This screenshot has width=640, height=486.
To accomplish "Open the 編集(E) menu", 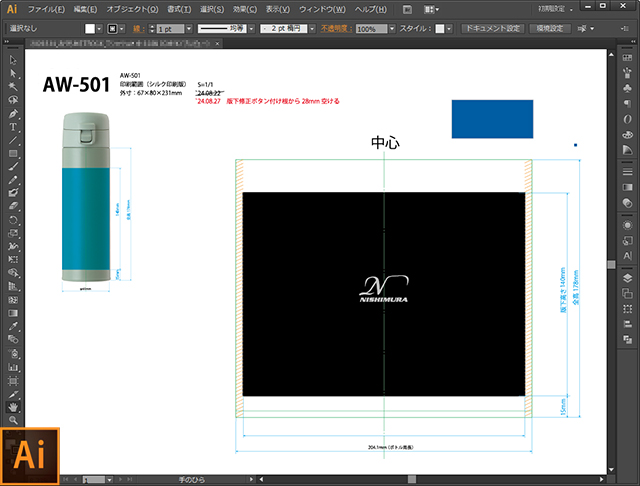I will 85,9.
